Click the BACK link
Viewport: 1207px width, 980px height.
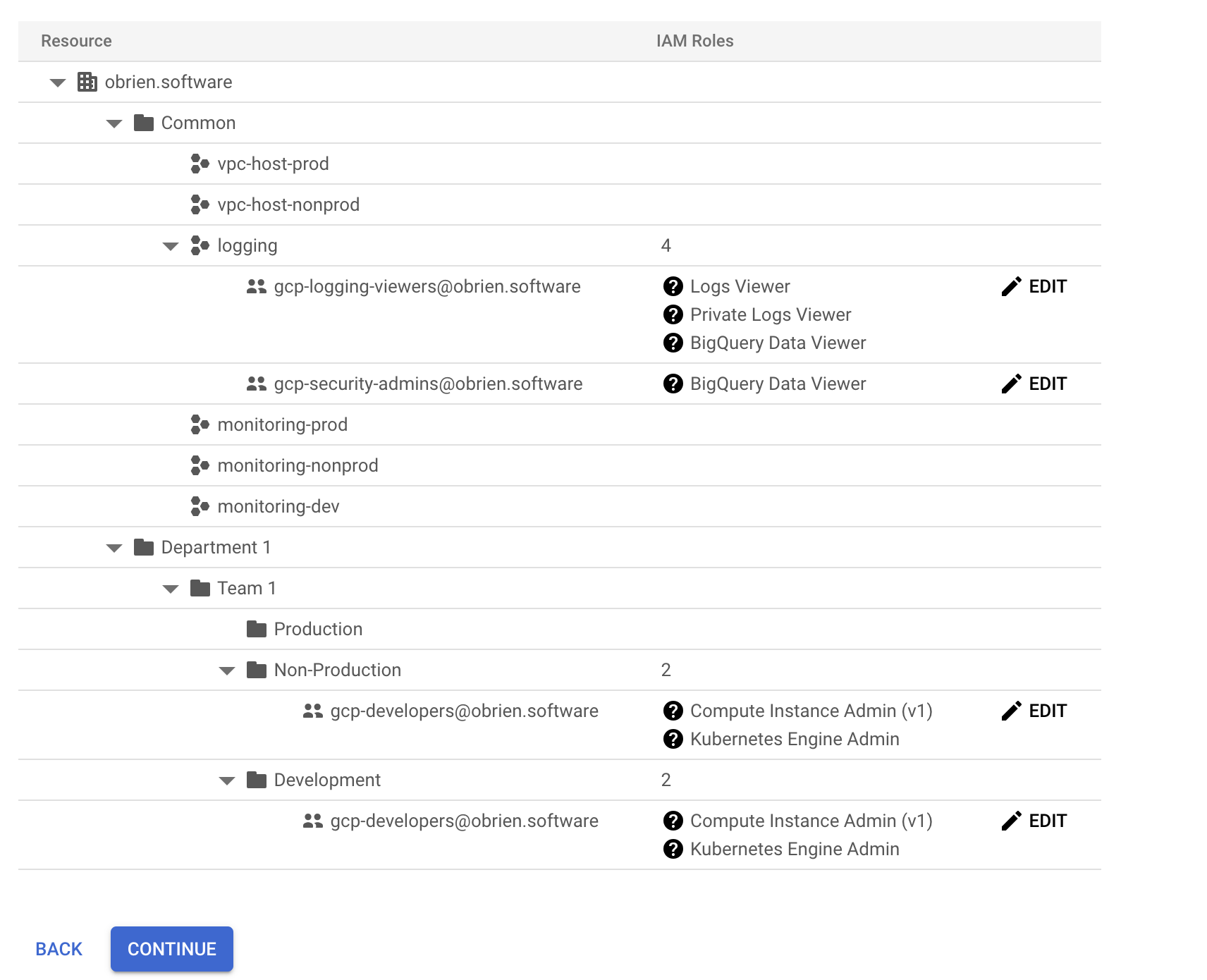coord(59,949)
